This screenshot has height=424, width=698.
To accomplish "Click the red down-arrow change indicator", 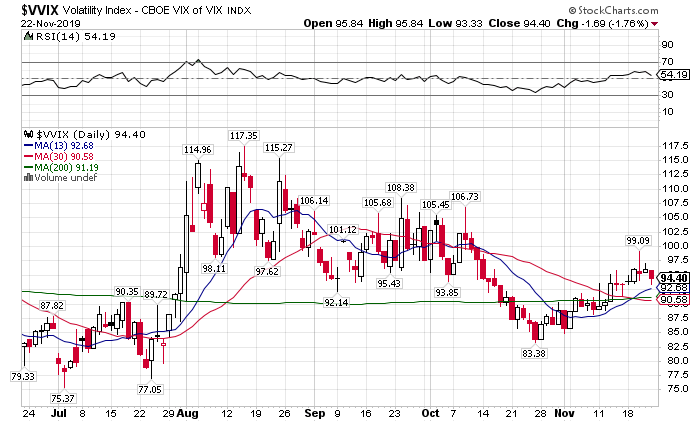I will tap(654, 24).
